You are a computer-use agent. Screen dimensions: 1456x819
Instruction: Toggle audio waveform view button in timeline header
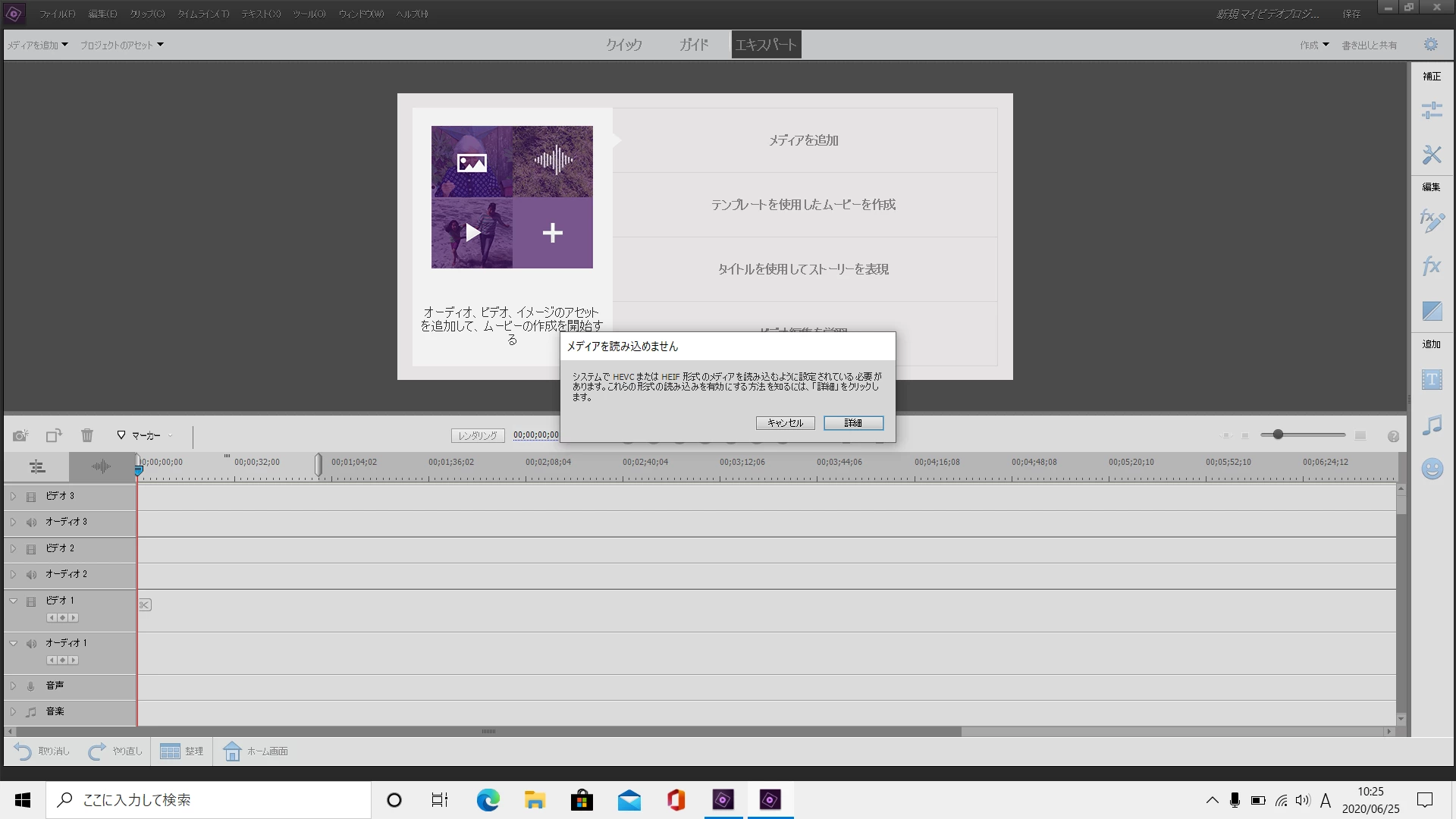pos(101,466)
